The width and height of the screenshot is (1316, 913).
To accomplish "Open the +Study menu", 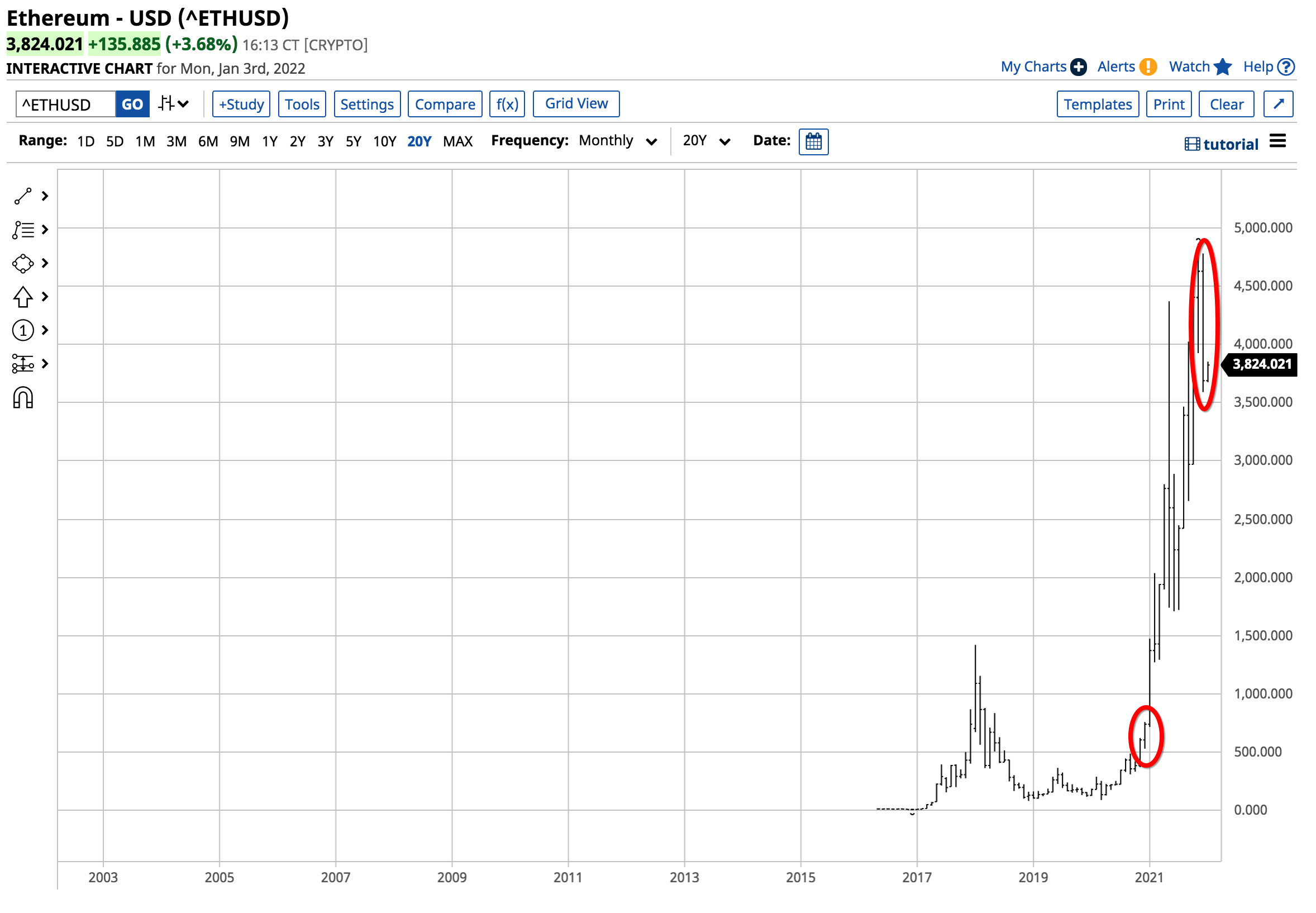I will (241, 104).
